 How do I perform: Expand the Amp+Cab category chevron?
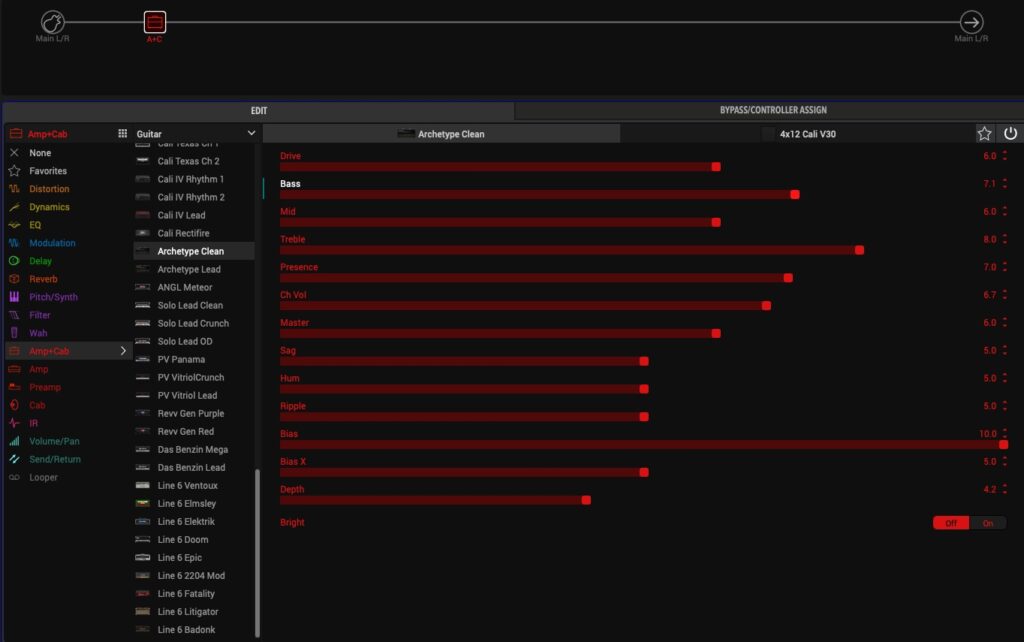pos(123,351)
